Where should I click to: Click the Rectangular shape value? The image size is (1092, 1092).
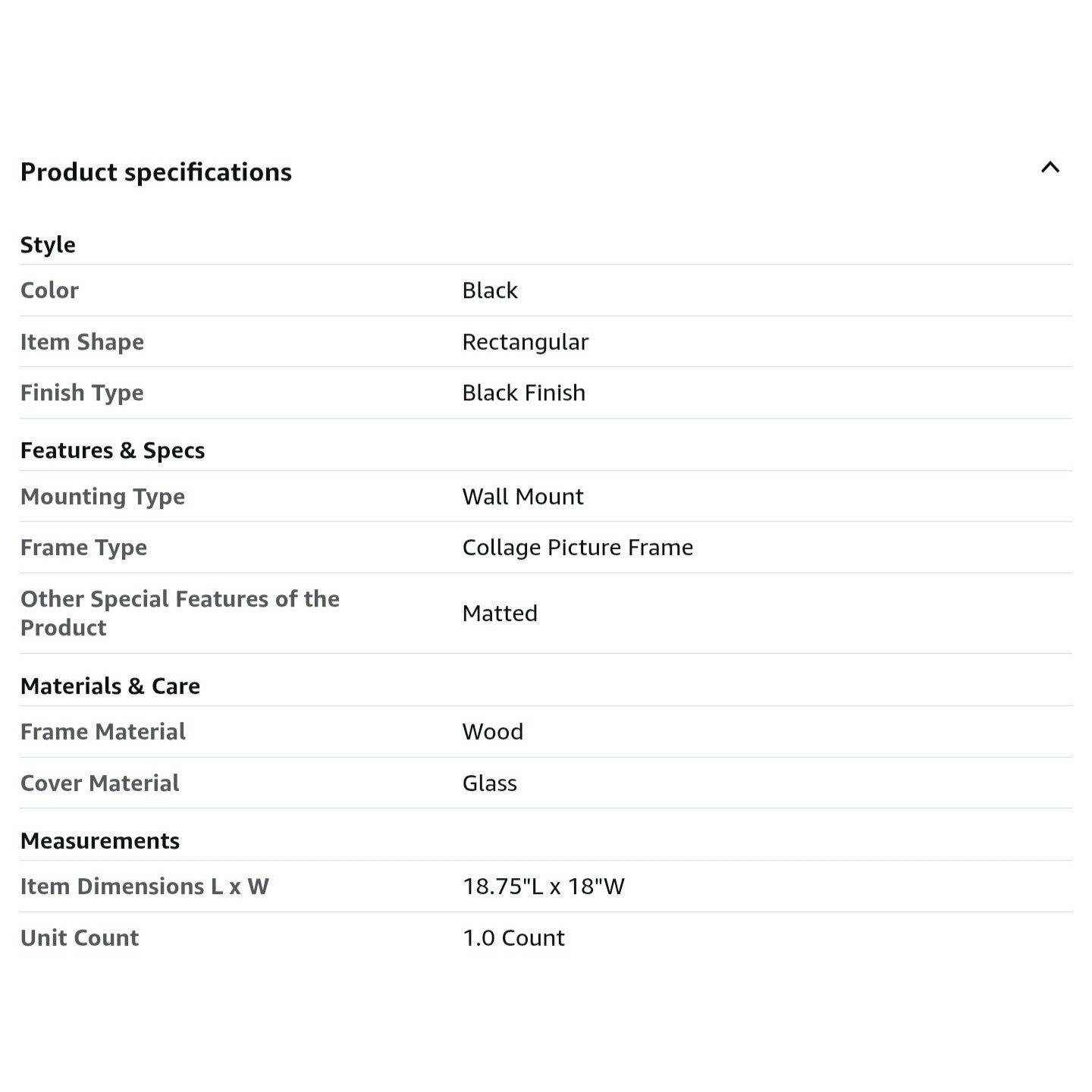point(525,342)
